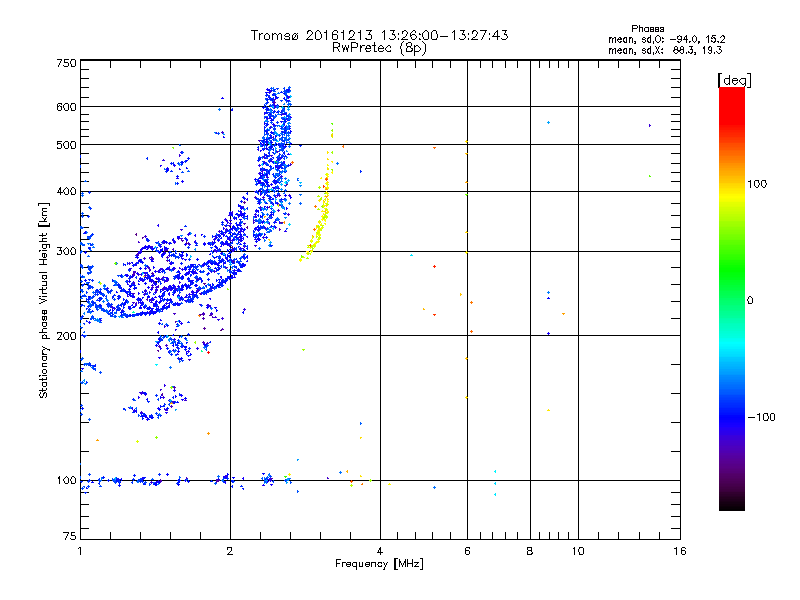800x600 pixels.
Task: Click the y-axis label "200"
Action: pos(66,336)
